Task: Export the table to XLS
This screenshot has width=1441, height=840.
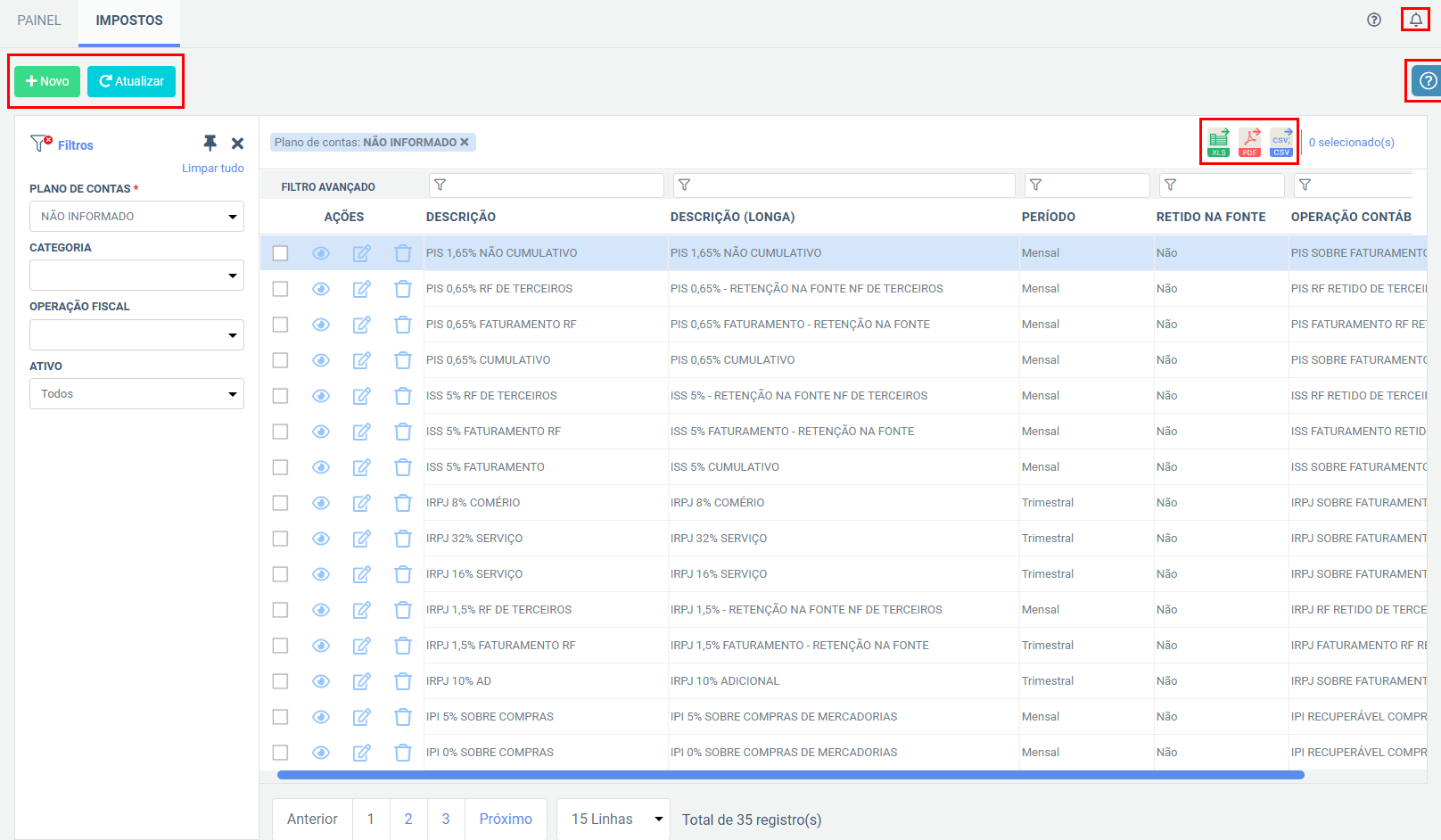Action: tap(1218, 142)
